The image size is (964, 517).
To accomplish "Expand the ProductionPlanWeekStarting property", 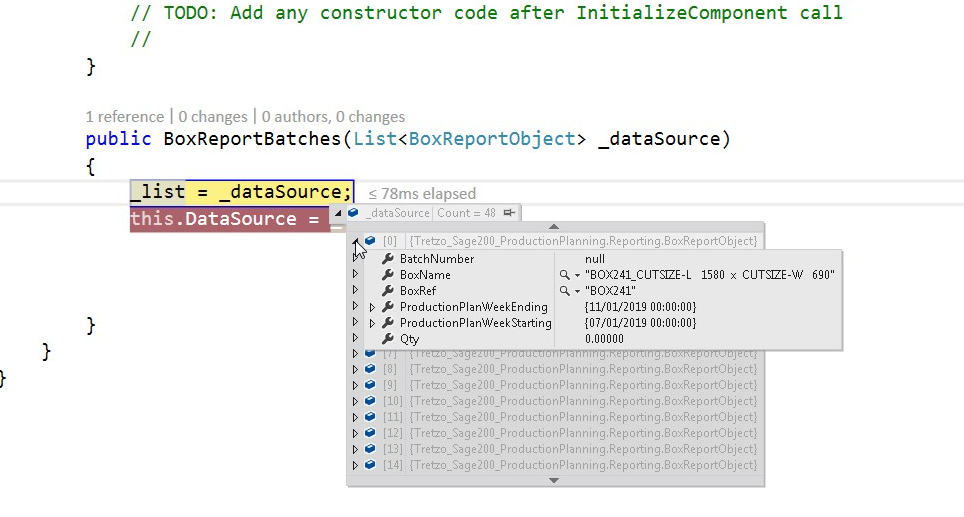I will pos(372,323).
